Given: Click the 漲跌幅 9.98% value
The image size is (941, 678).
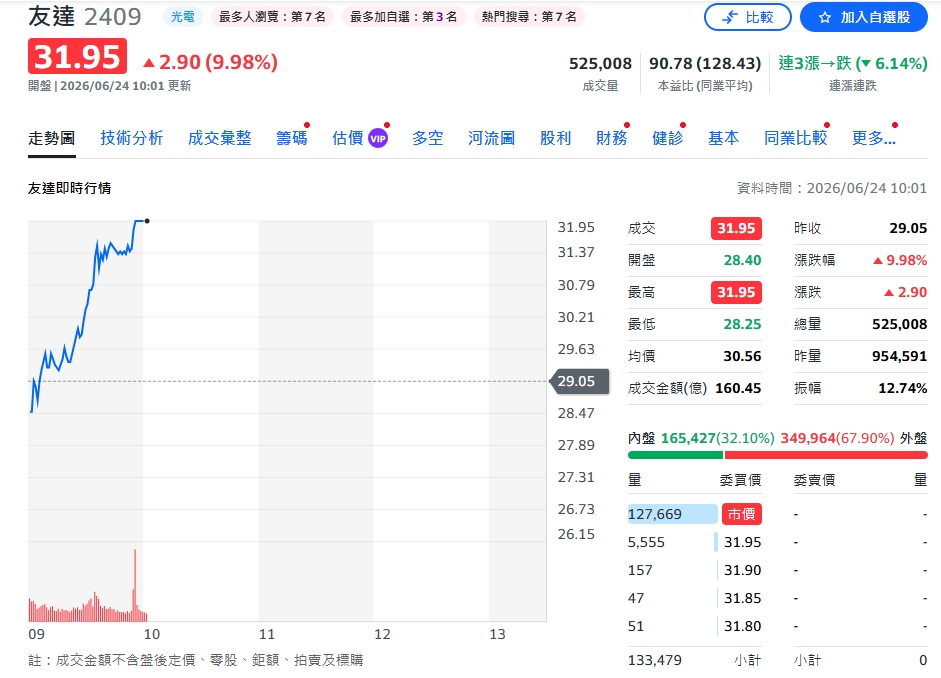Looking at the screenshot, I should (x=900, y=260).
